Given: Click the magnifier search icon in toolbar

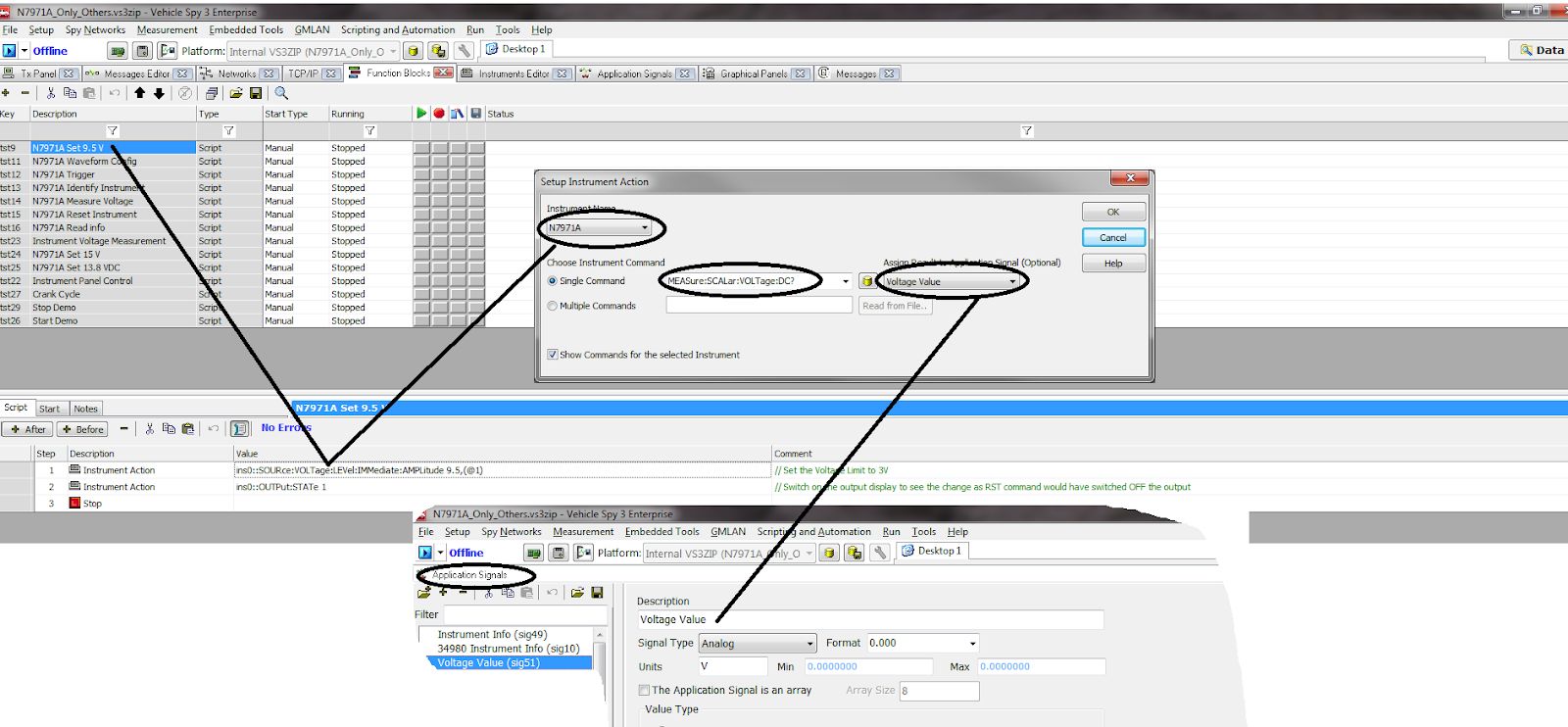Looking at the screenshot, I should [x=281, y=93].
